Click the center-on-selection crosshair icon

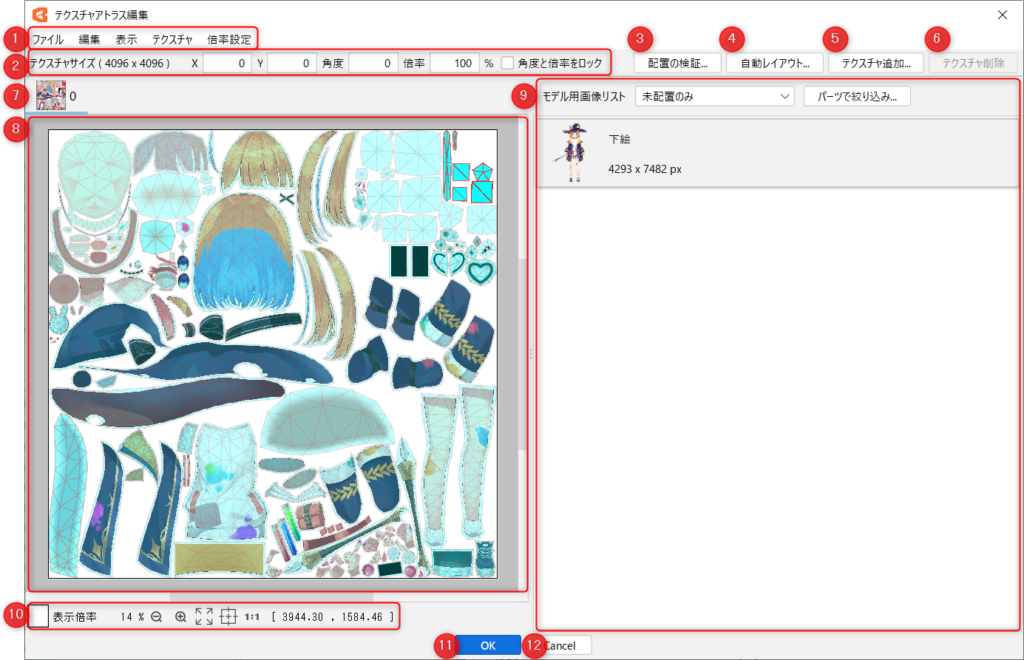pos(228,617)
